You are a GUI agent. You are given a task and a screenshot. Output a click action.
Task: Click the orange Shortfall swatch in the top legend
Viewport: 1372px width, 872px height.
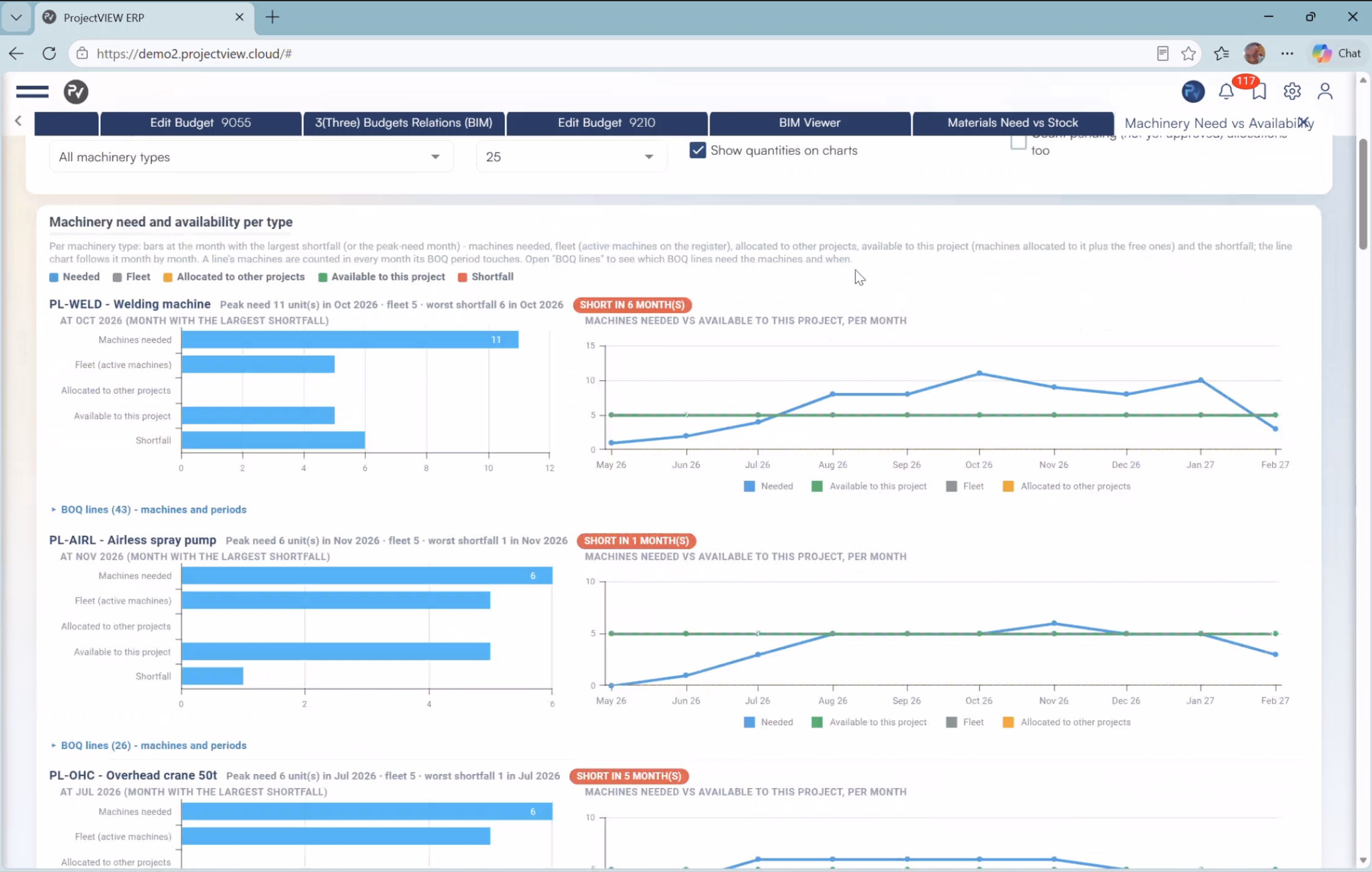[x=462, y=277]
